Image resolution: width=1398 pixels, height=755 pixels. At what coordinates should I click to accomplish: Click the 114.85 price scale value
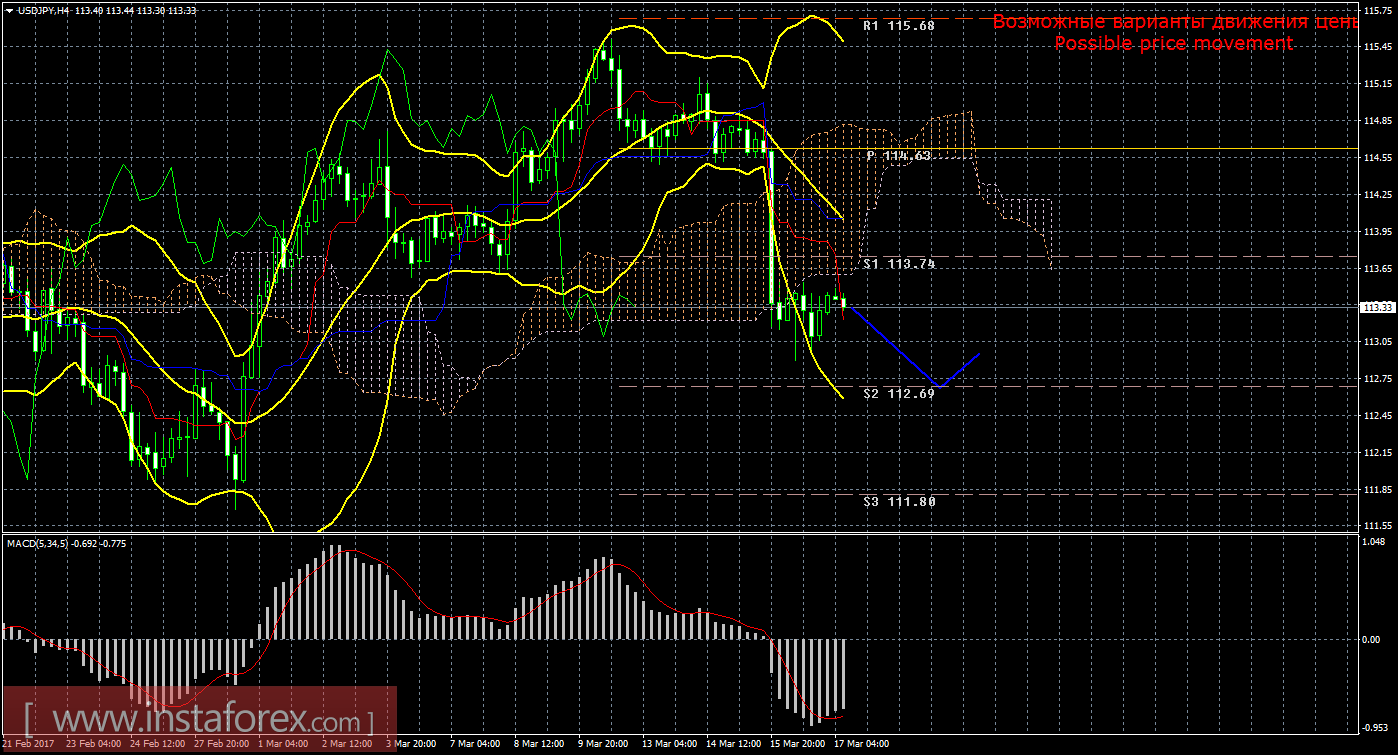tap(1379, 121)
